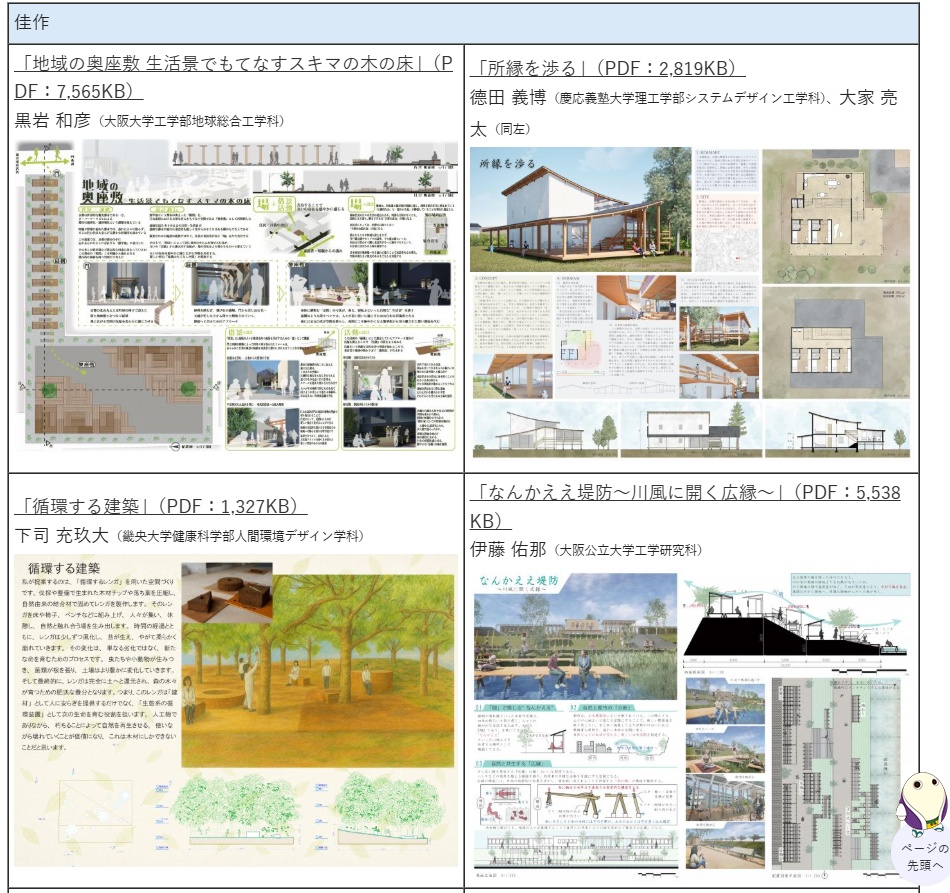Click the 所縁を渉る poster thumbnail

pyautogui.click(x=690, y=303)
